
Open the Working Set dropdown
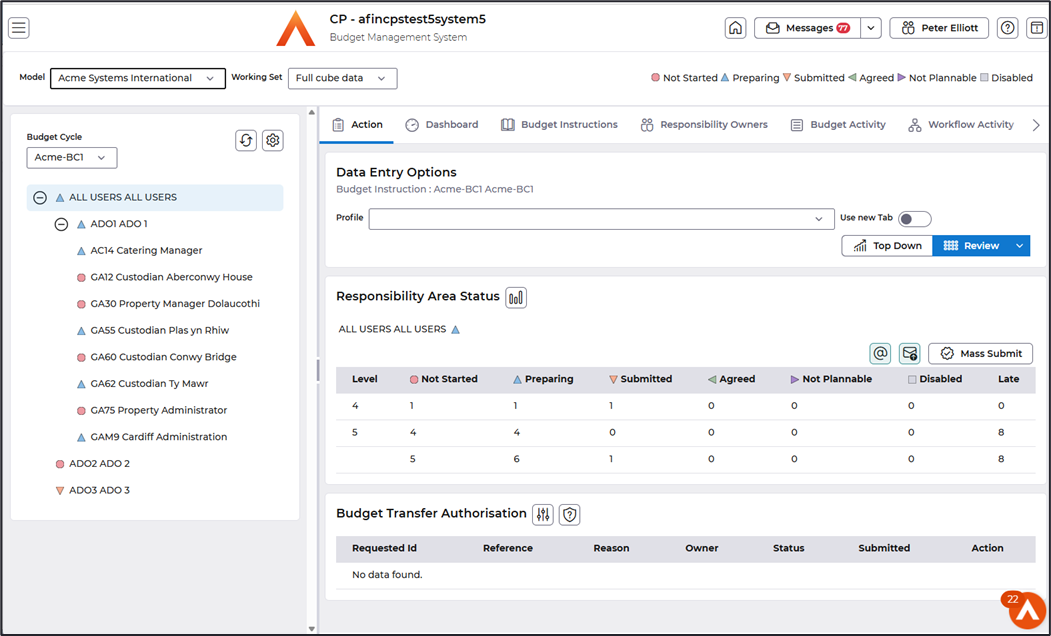(x=342, y=78)
